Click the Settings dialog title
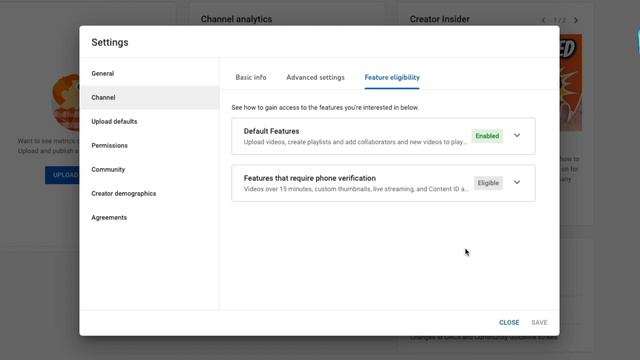This screenshot has height=360, width=640. point(110,42)
